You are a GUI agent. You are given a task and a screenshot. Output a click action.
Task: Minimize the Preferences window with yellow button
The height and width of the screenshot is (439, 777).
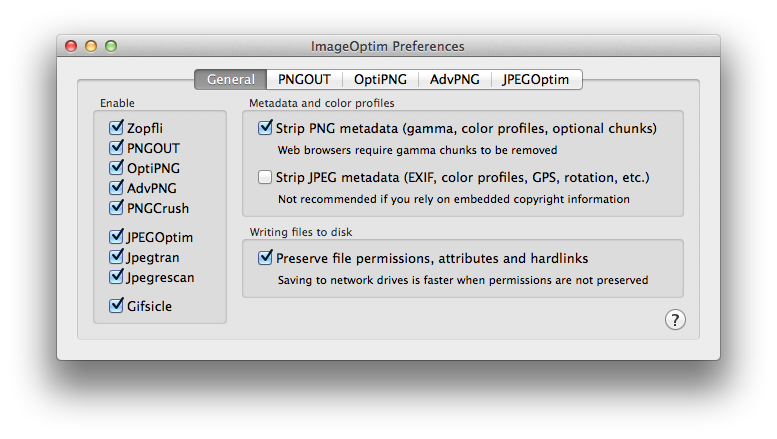91,46
